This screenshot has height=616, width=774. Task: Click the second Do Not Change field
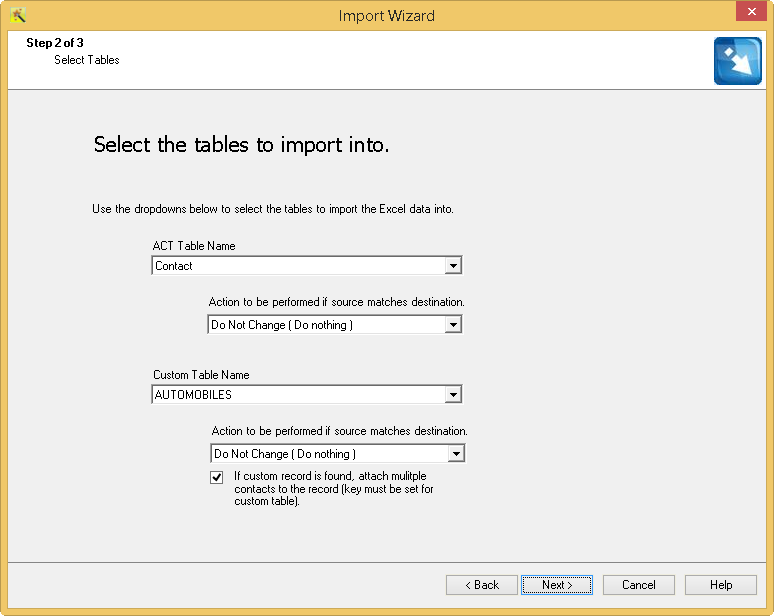(338, 454)
